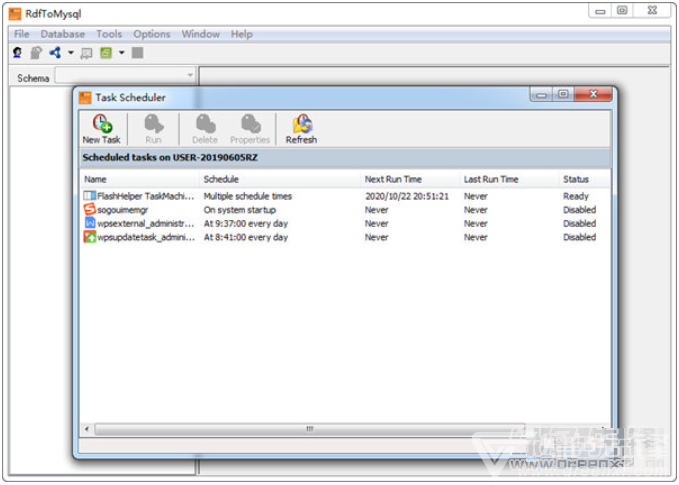Viewport: 679px width, 485px height.
Task: Click the first main toolbar icon
Action: [17, 53]
